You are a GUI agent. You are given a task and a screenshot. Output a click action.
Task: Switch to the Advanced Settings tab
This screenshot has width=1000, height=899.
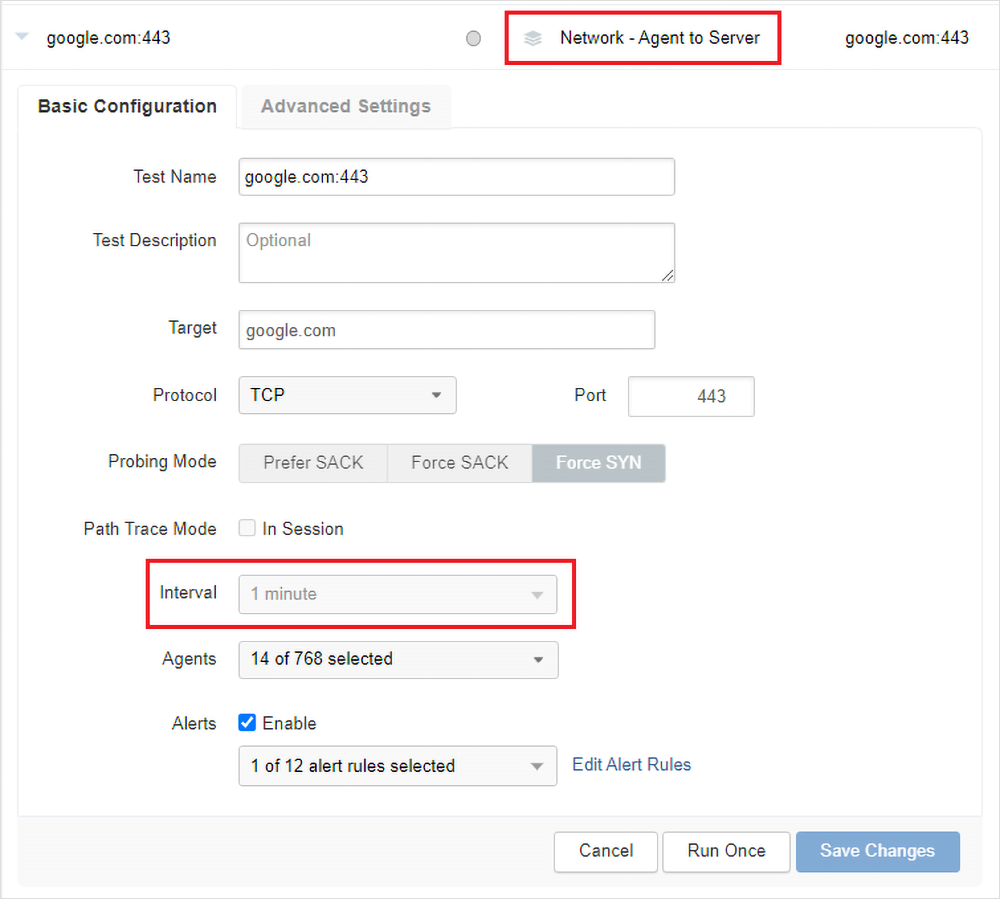(345, 106)
